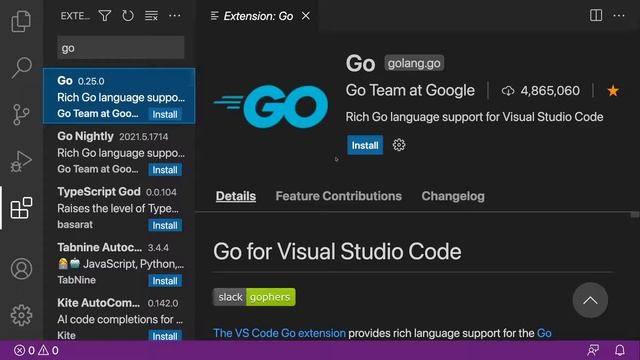Open the Manage gear in activity bar
The image size is (640, 360).
[x=21, y=315]
